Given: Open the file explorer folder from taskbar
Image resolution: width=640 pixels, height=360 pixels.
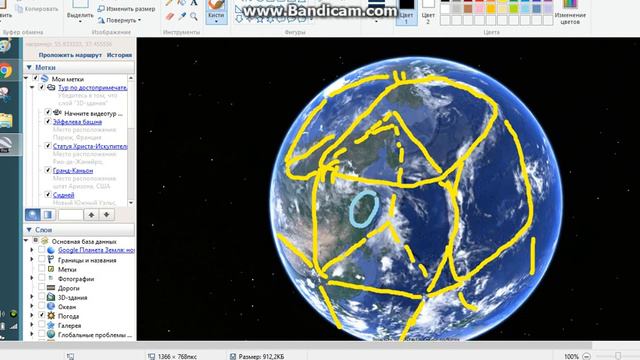Looking at the screenshot, I should [6, 121].
